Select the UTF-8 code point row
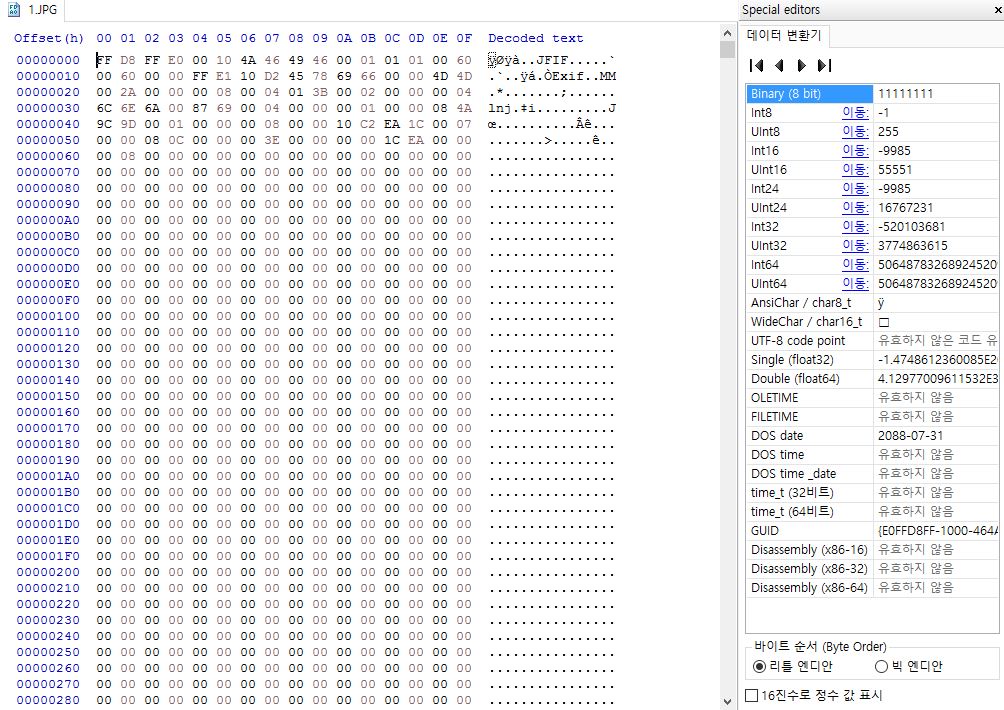Viewport: 1004px width, 710px height. [872, 341]
